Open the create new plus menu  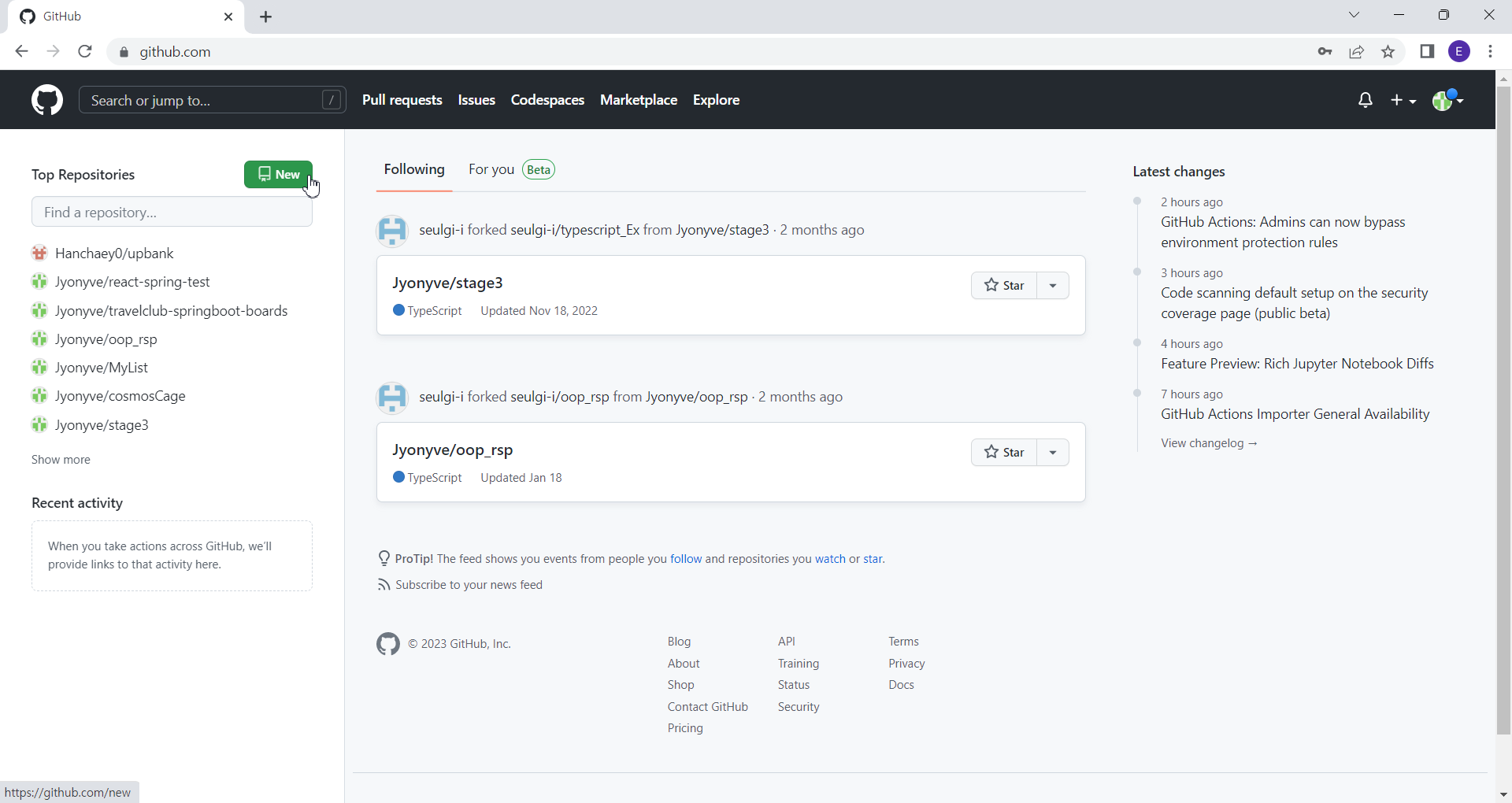click(x=1403, y=100)
